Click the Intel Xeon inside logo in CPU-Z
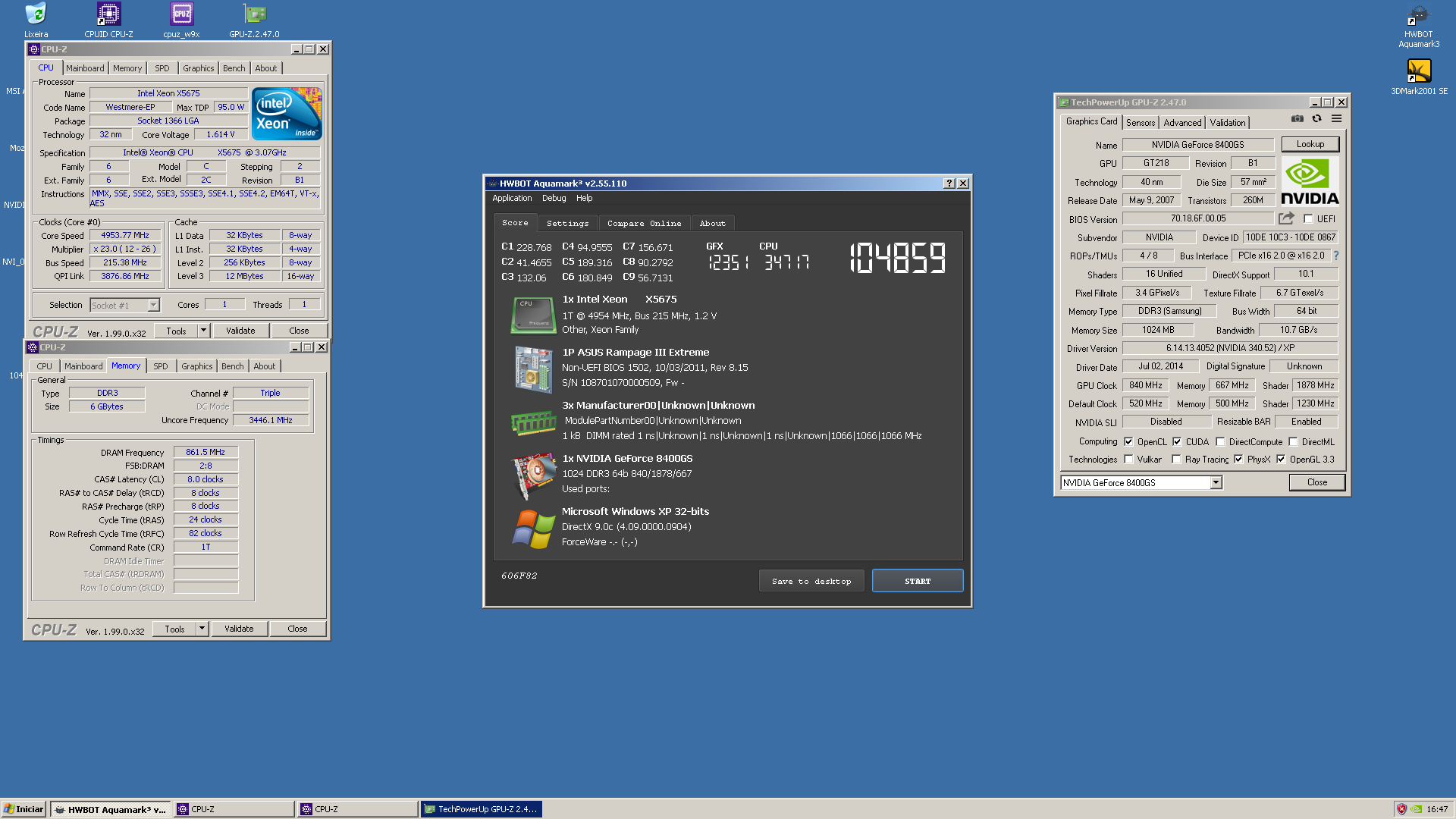 (287, 114)
